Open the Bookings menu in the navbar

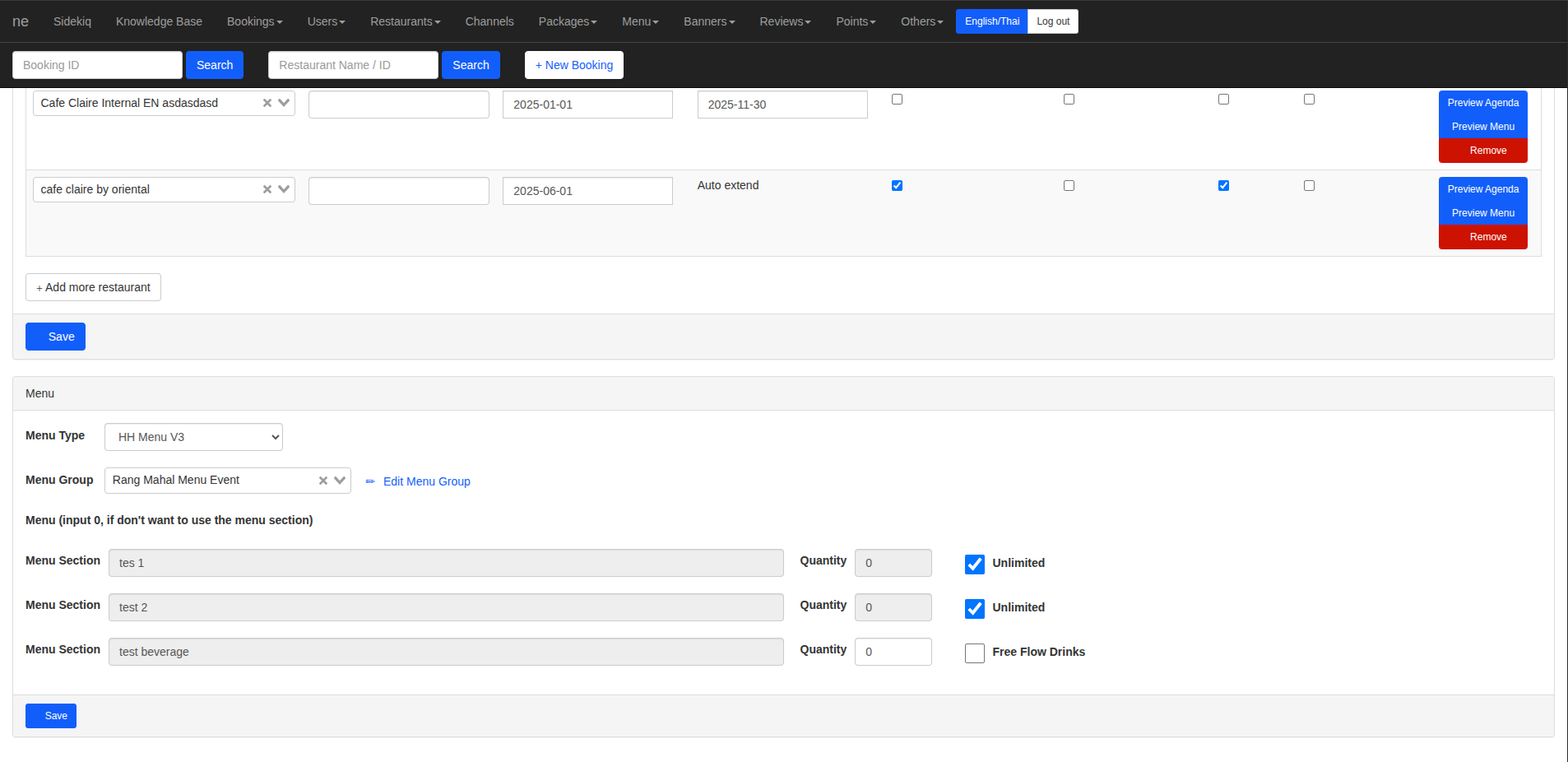(254, 21)
